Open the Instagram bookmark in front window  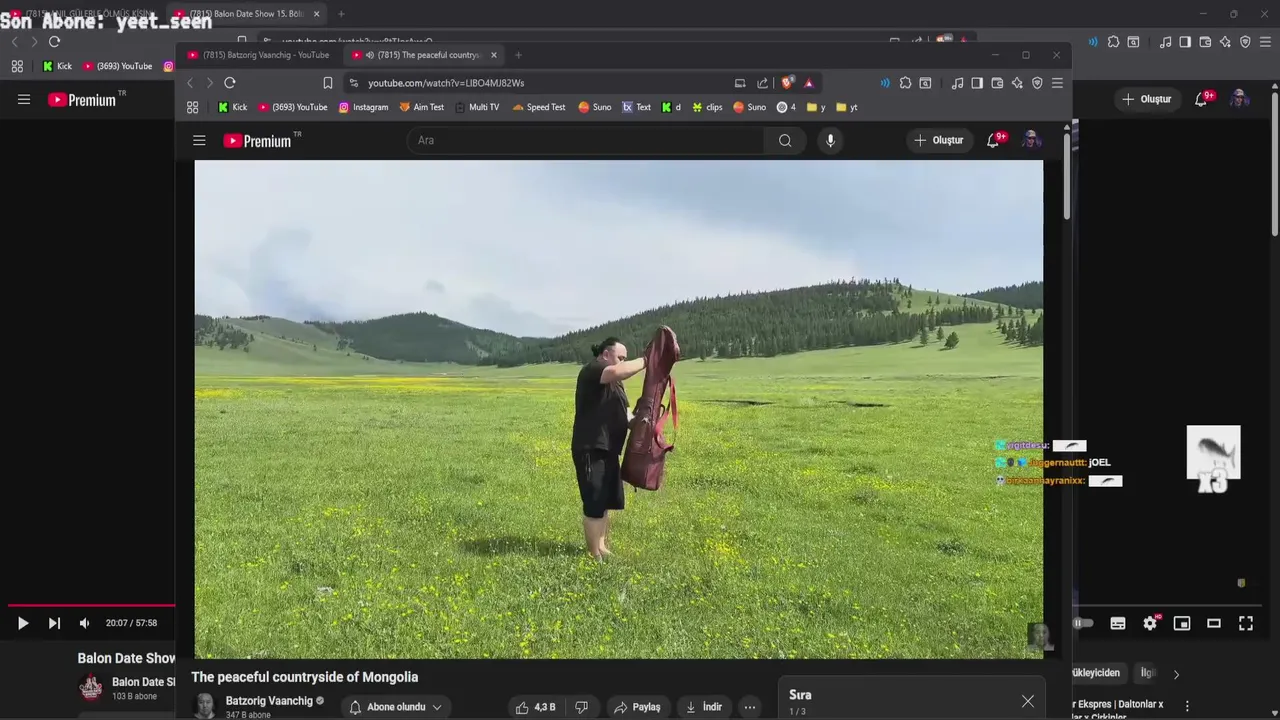[363, 107]
